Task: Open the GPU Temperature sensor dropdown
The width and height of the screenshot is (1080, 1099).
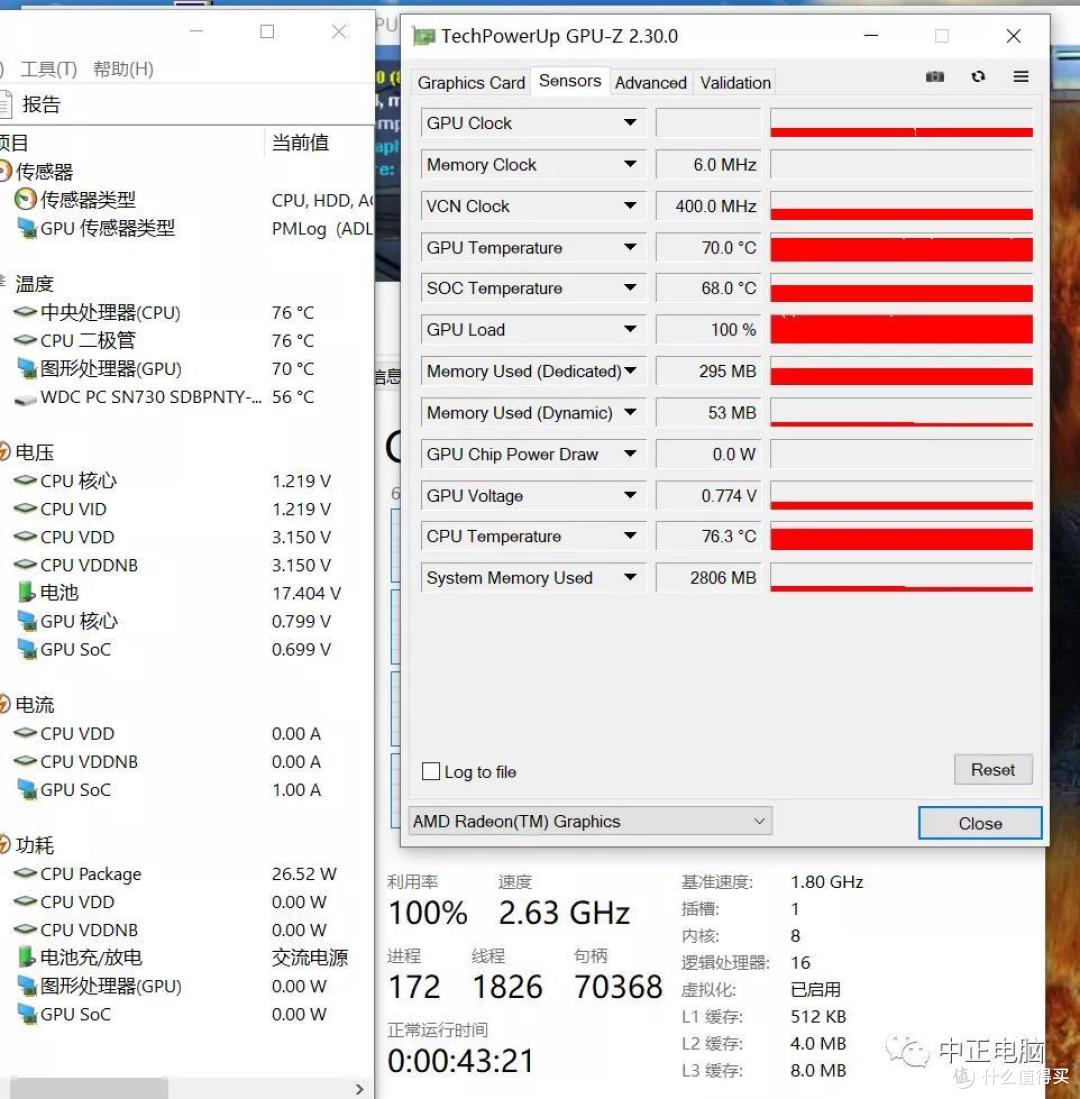Action: click(x=630, y=247)
